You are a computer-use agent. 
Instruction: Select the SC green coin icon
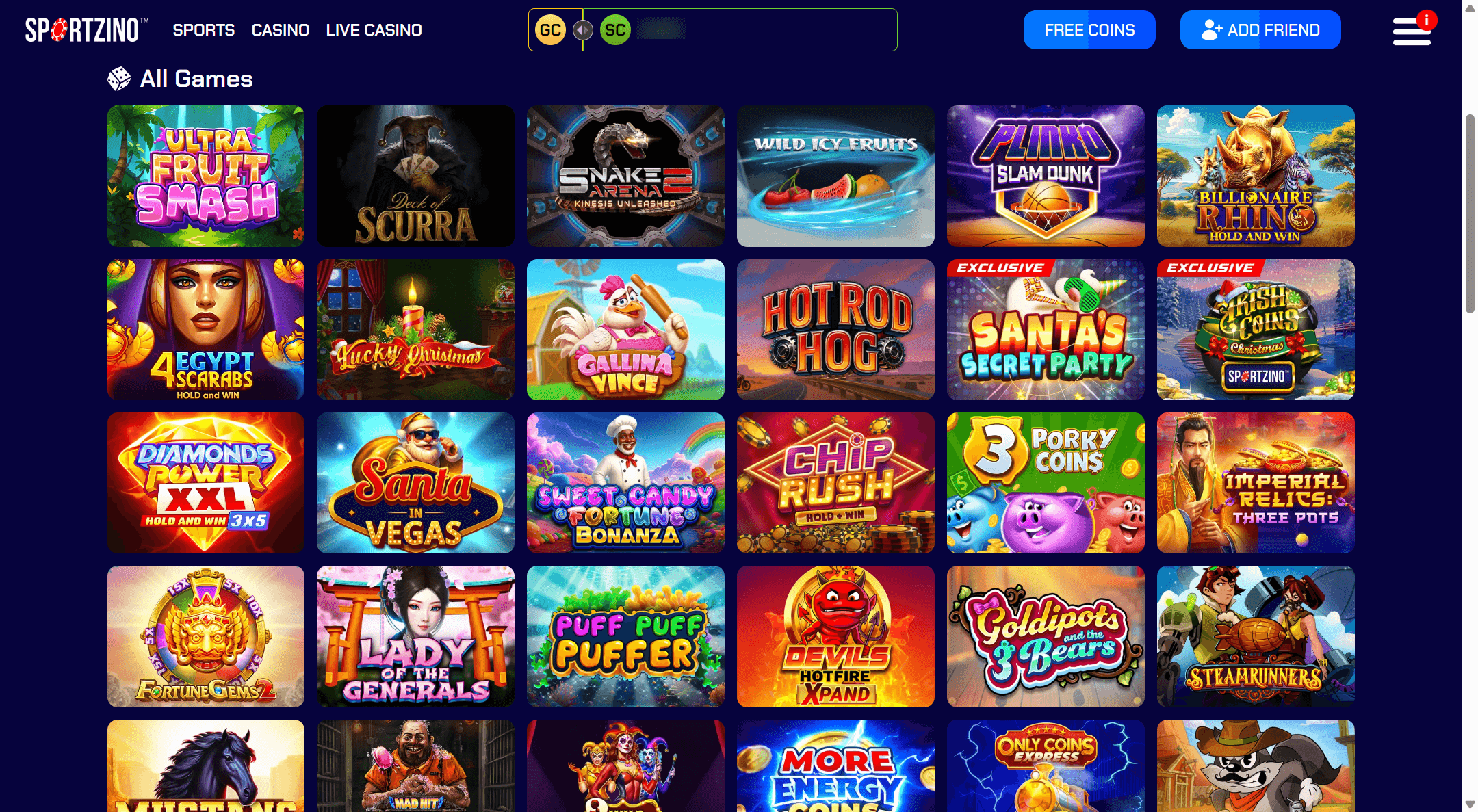point(615,30)
